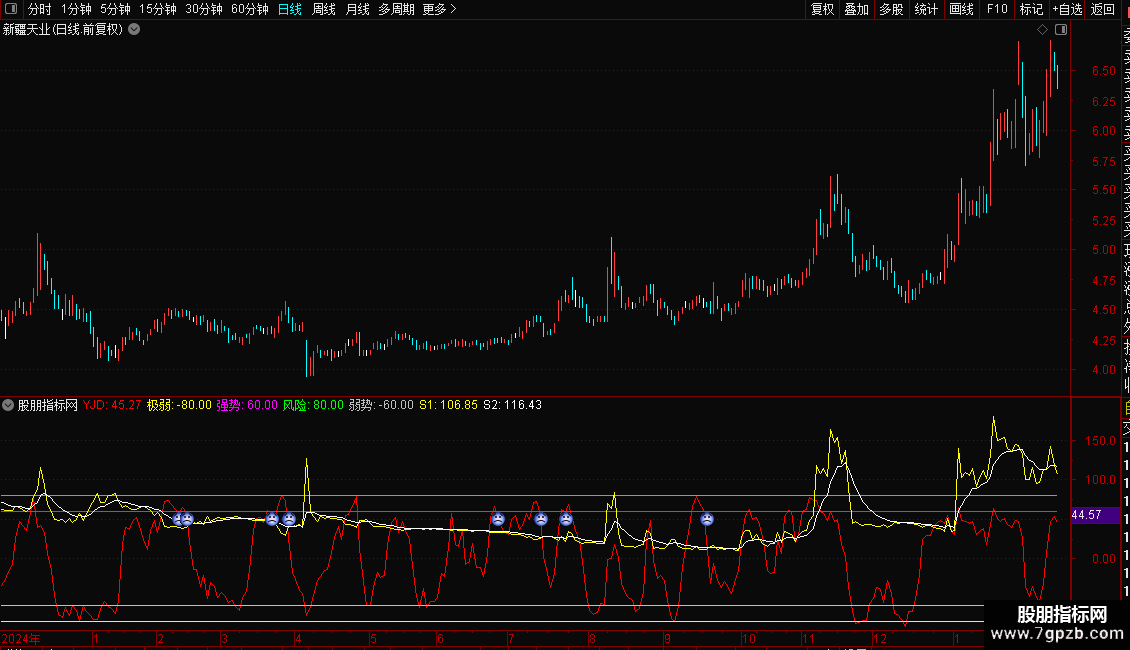Switch to 月线 monthly chart
1130x650 pixels.
click(x=357, y=9)
